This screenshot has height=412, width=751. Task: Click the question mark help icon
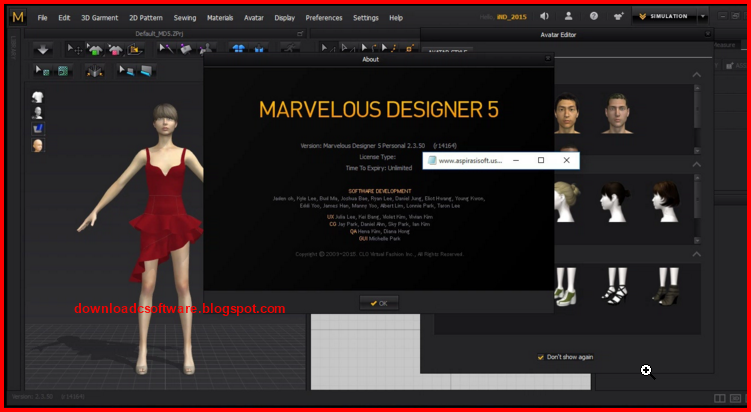593,16
